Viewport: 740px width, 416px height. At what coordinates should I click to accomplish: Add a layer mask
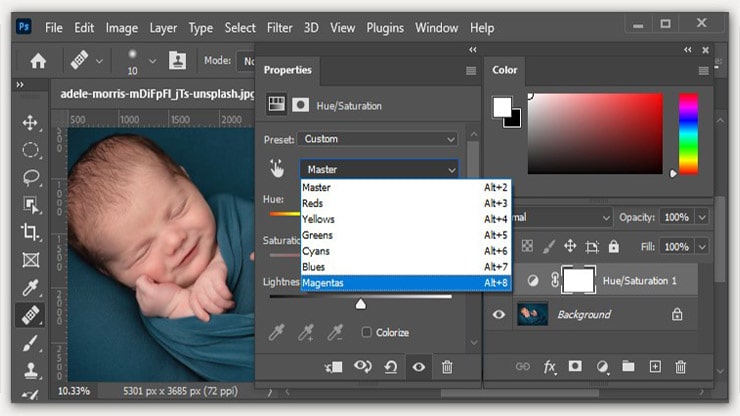[575, 366]
